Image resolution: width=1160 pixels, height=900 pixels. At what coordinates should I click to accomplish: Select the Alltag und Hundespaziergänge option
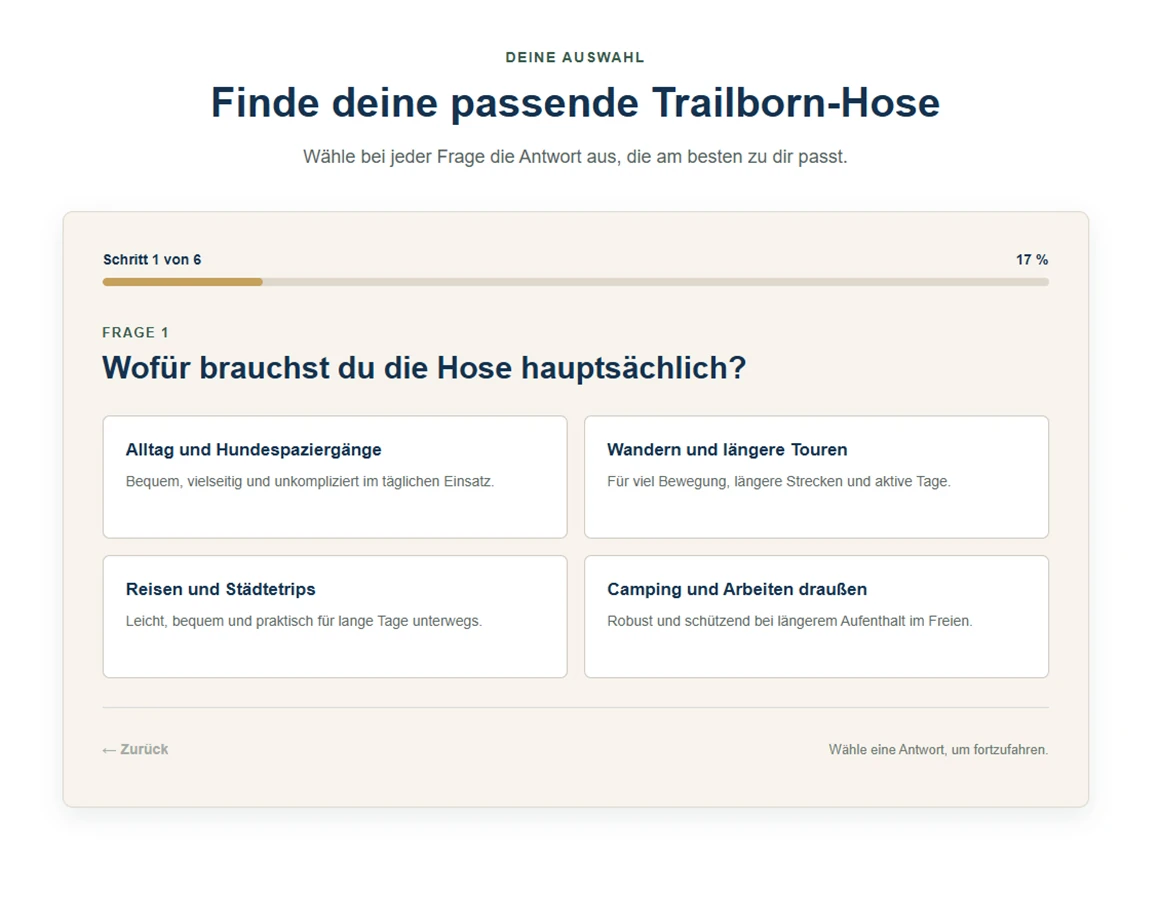[335, 476]
